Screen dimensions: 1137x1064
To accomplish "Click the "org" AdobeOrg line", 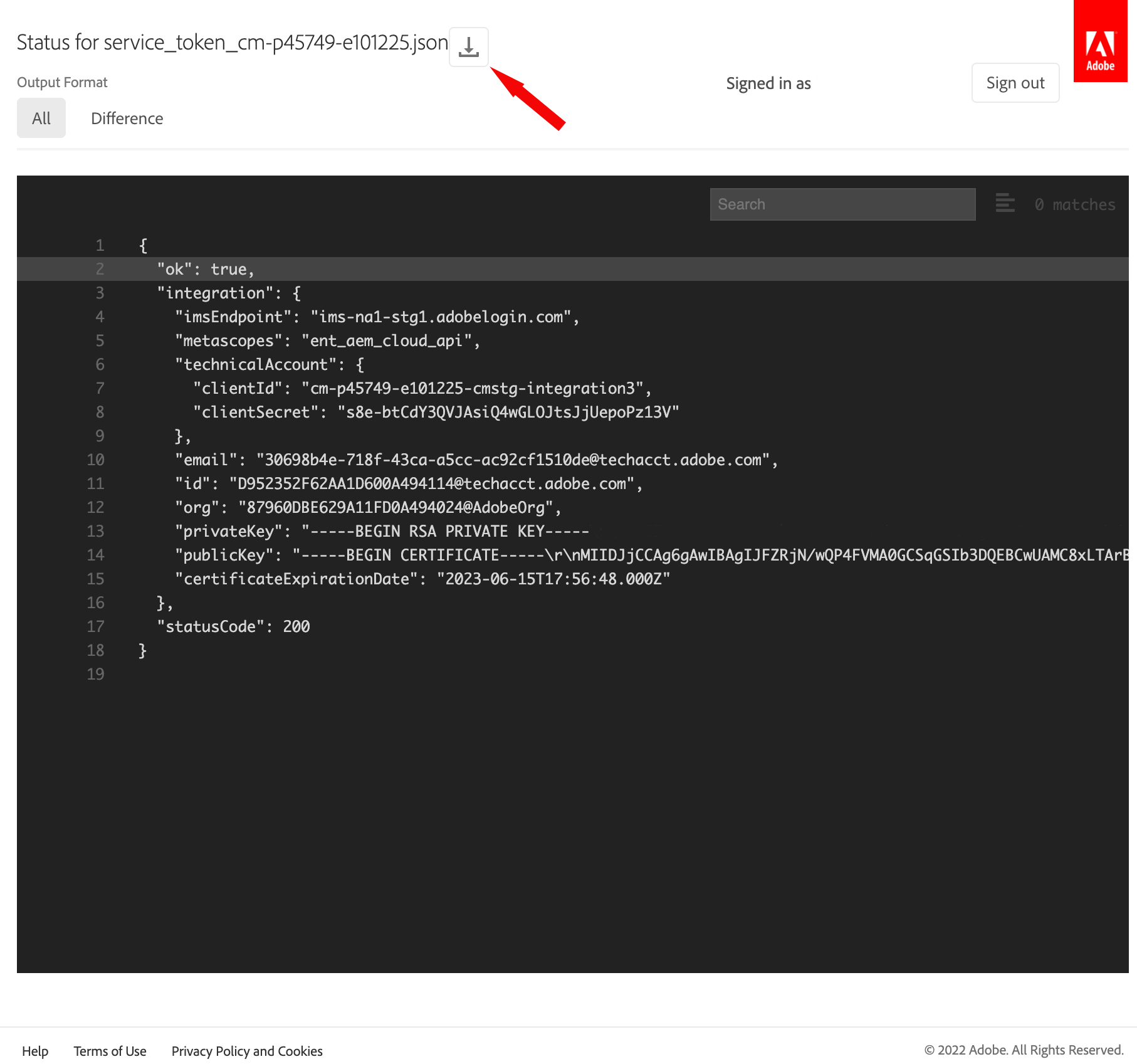I will pos(368,507).
